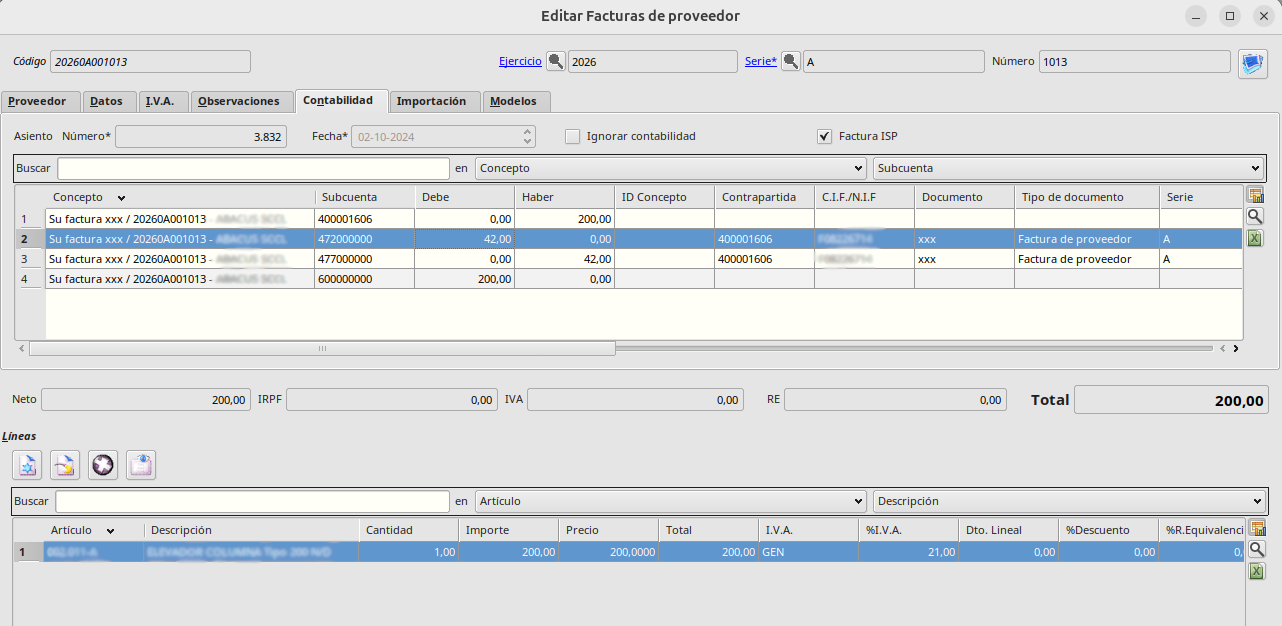Click the Tipo de documento column header
This screenshot has height=626, width=1282.
pos(1087,197)
